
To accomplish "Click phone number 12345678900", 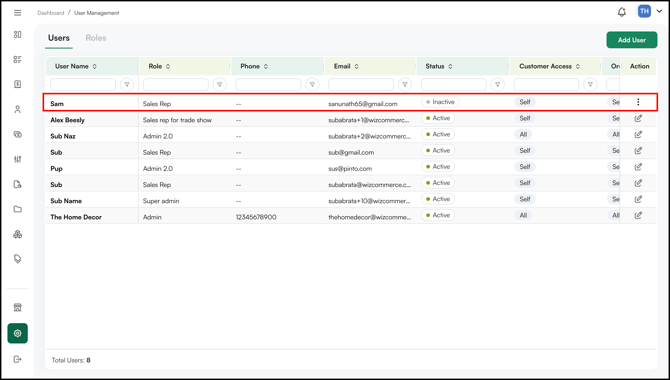I will pos(256,217).
